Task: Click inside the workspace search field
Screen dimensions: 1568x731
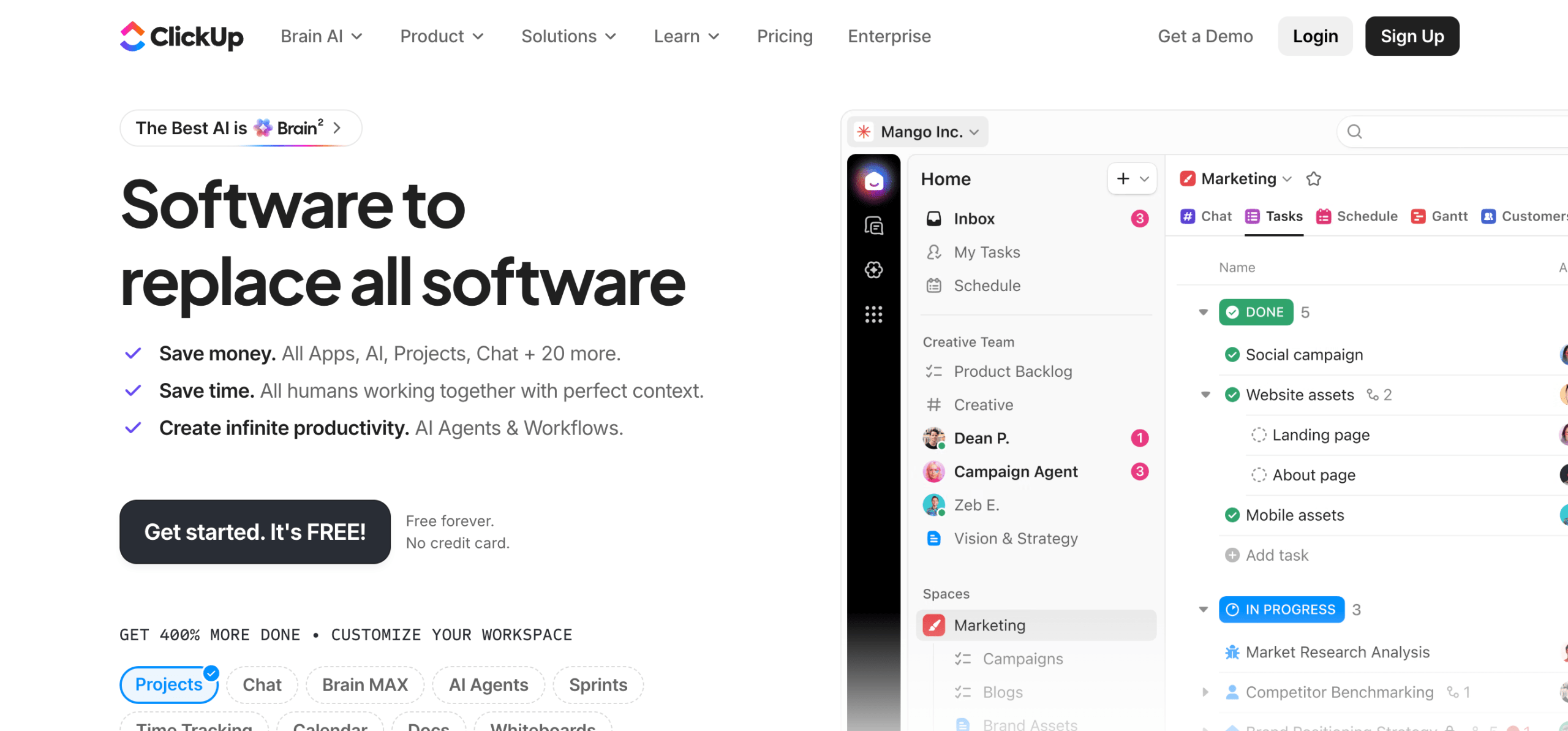Action: tap(1452, 131)
